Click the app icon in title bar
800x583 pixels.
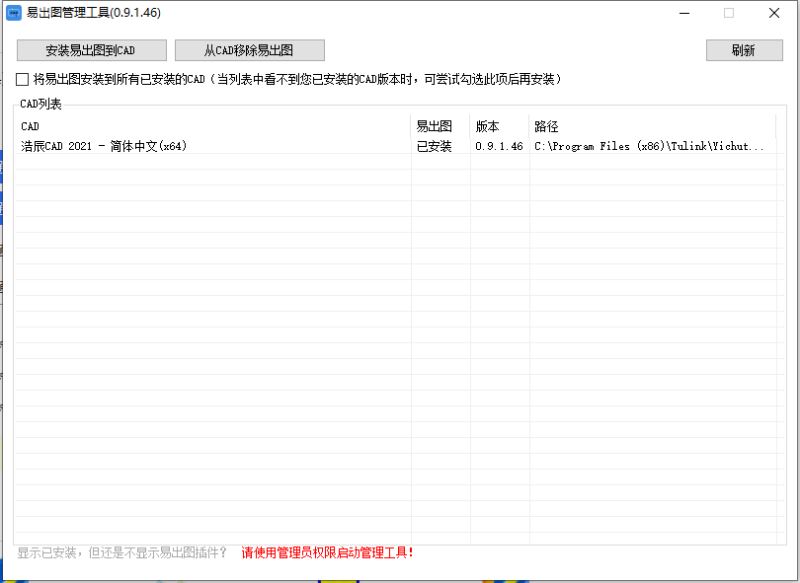tap(13, 13)
